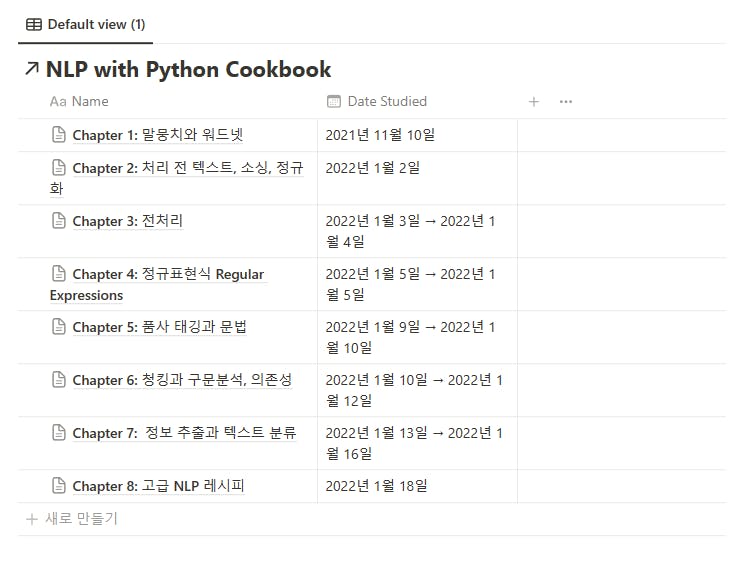Add a new column with the plus icon
747x565 pixels.
coord(534,101)
